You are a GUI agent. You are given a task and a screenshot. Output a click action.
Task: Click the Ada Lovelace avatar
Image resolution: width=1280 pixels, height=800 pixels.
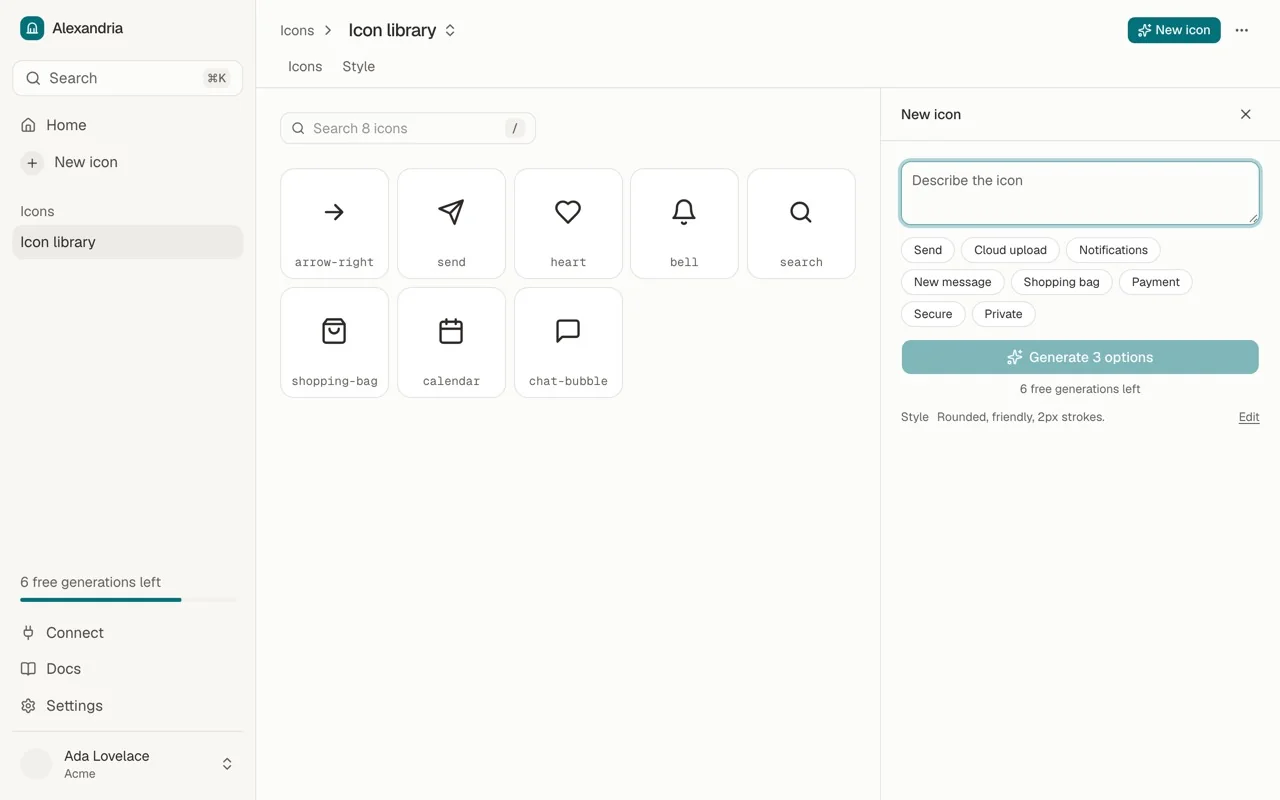click(37, 764)
